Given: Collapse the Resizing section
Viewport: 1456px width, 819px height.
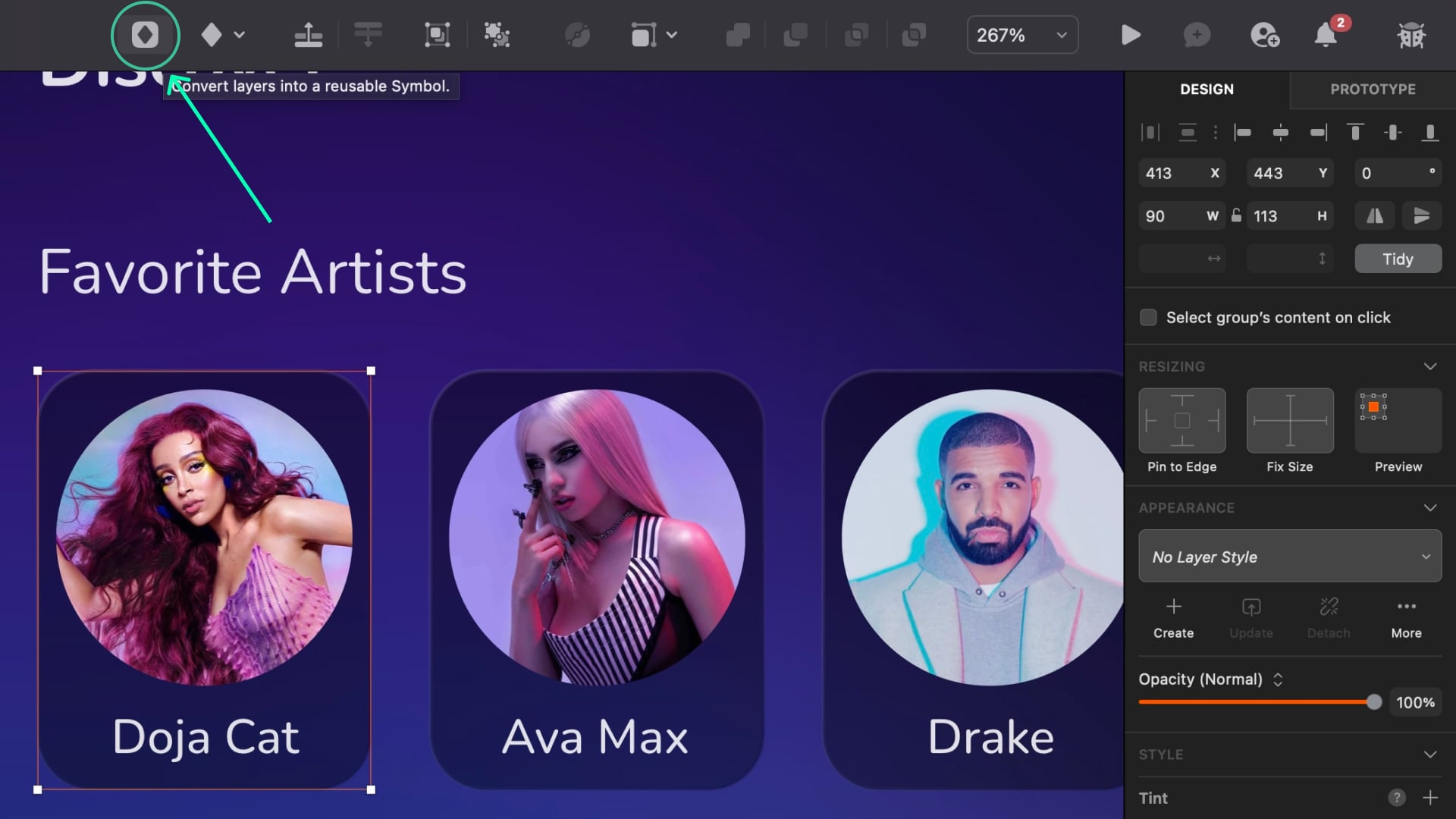Looking at the screenshot, I should [1430, 366].
